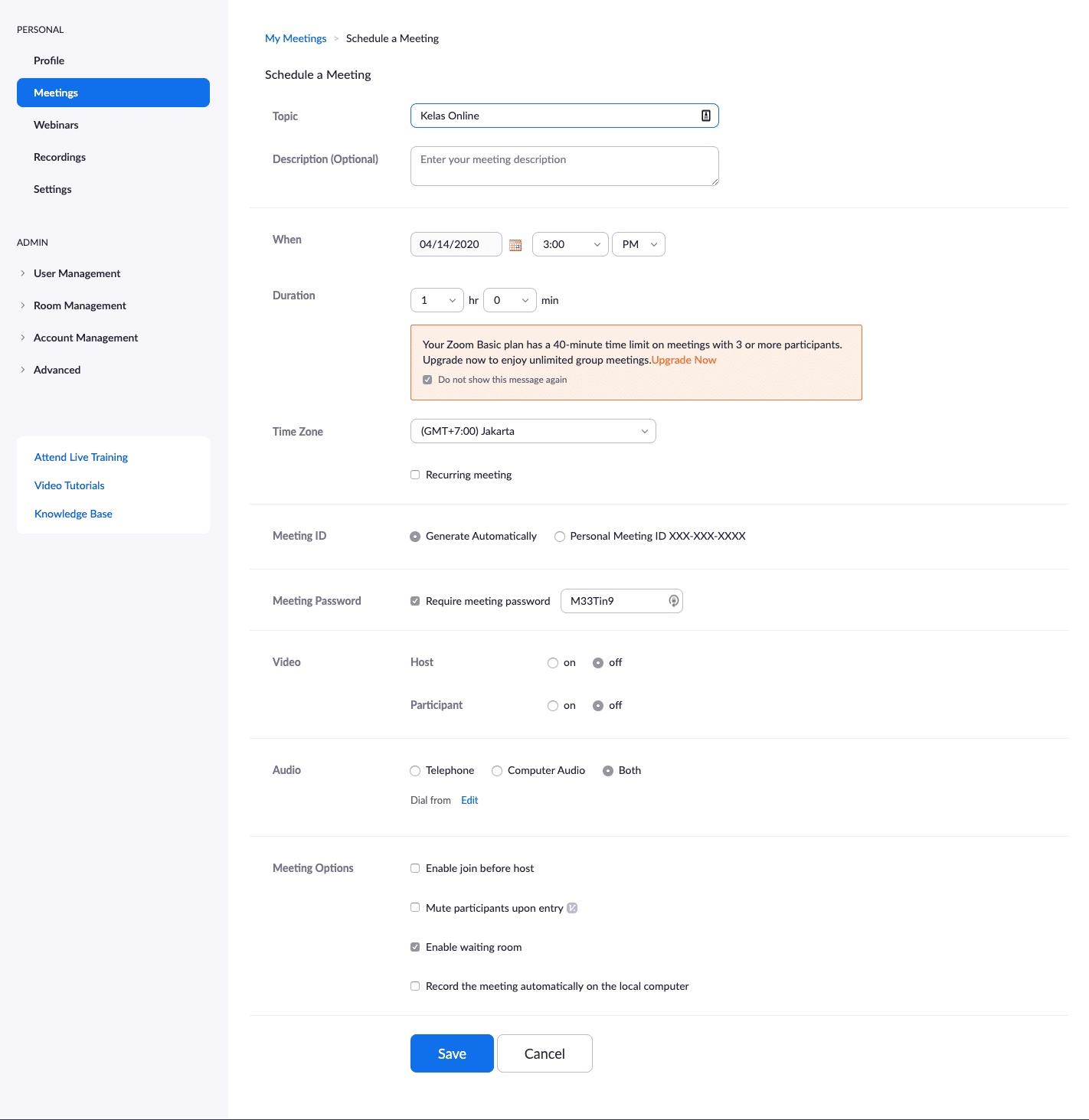Select Computer Audio option
Viewport: 1089px width, 1120px height.
point(497,771)
